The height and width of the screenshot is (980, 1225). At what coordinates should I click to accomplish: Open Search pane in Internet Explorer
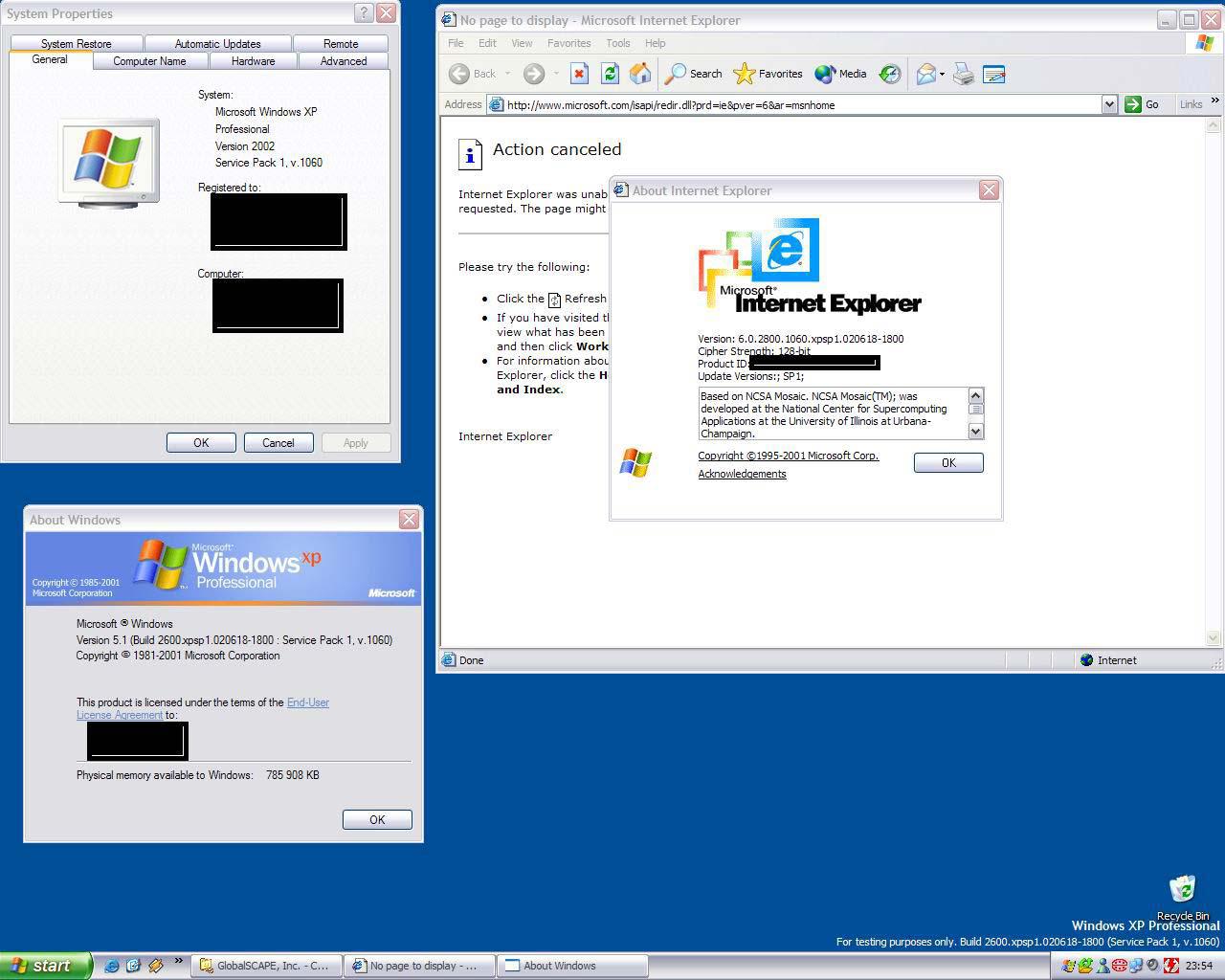[694, 74]
